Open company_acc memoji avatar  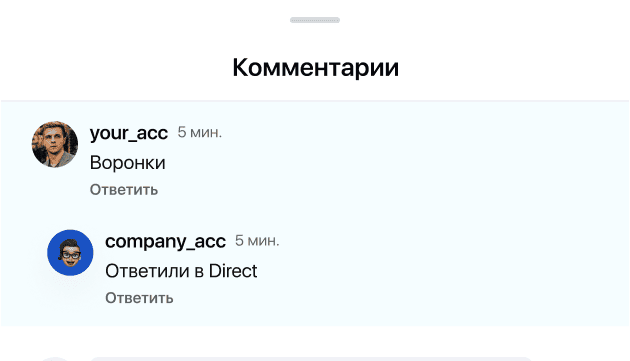[x=70, y=252]
